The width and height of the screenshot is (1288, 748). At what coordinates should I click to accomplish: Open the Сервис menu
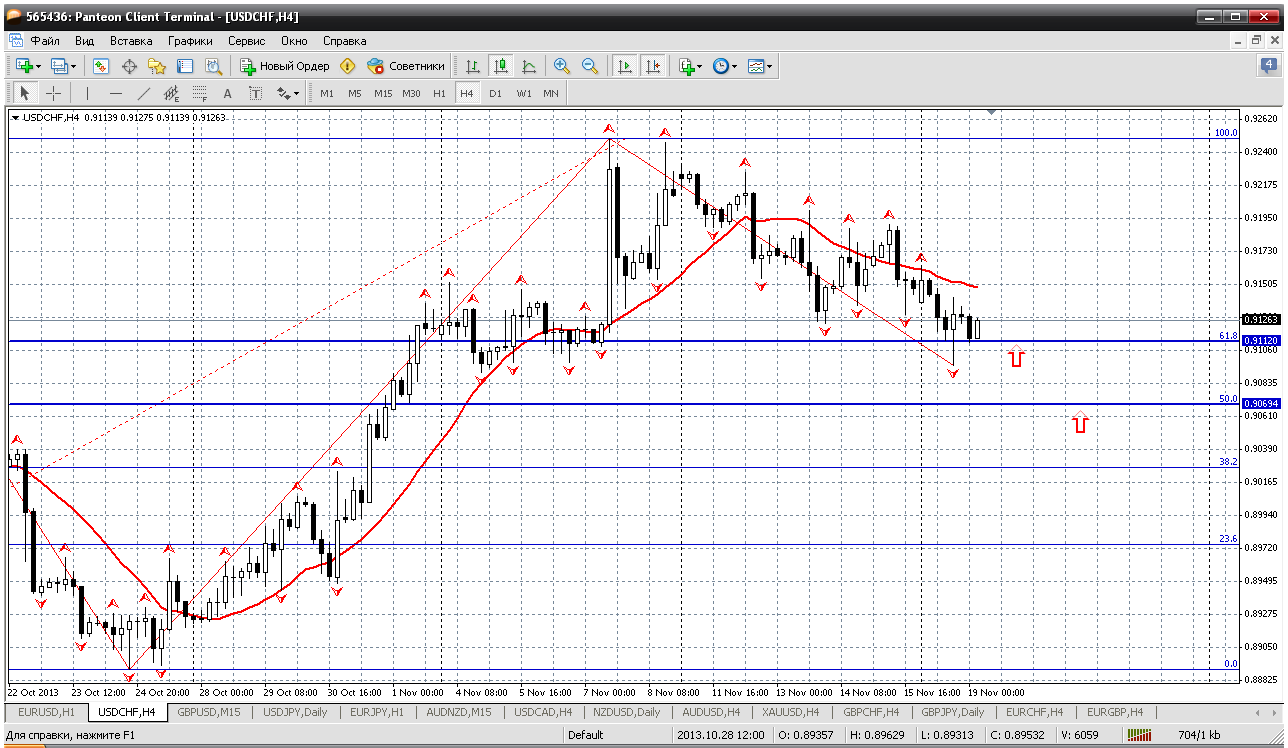tap(246, 41)
